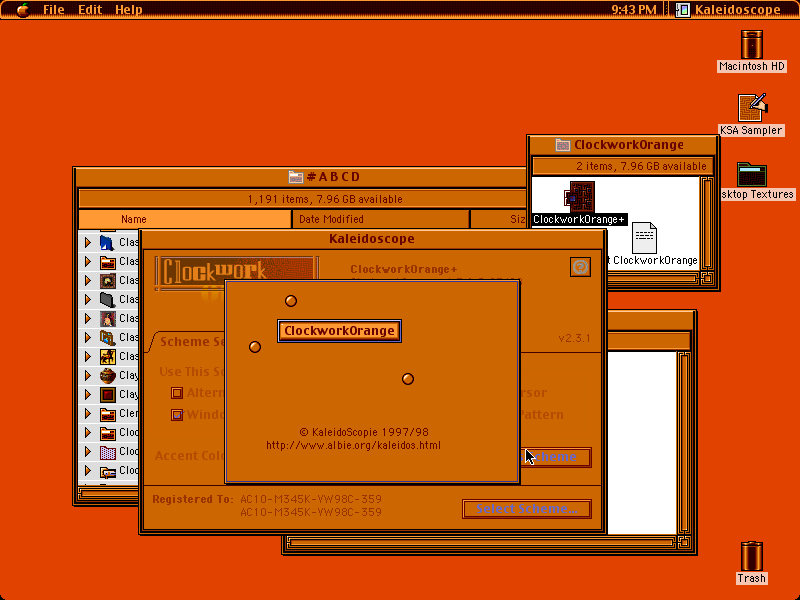Select the yellow horse rider icon in list
Image resolution: width=800 pixels, height=600 pixels.
(107, 356)
